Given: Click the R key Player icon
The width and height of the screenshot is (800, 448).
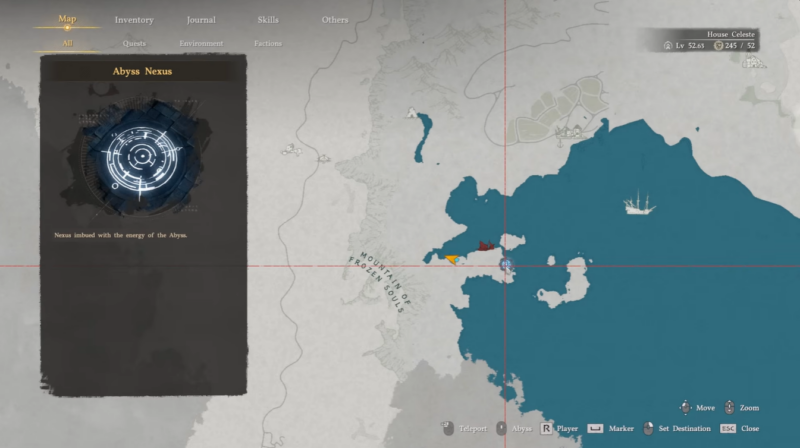Looking at the screenshot, I should coord(546,428).
